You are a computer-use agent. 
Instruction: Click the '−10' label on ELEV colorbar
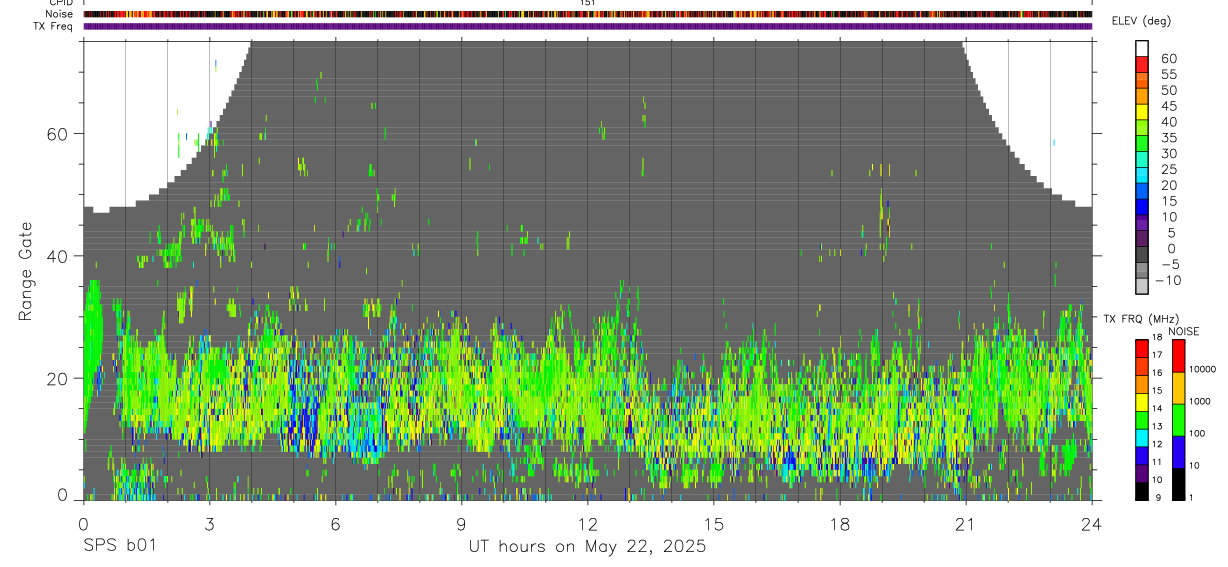(x=1169, y=280)
